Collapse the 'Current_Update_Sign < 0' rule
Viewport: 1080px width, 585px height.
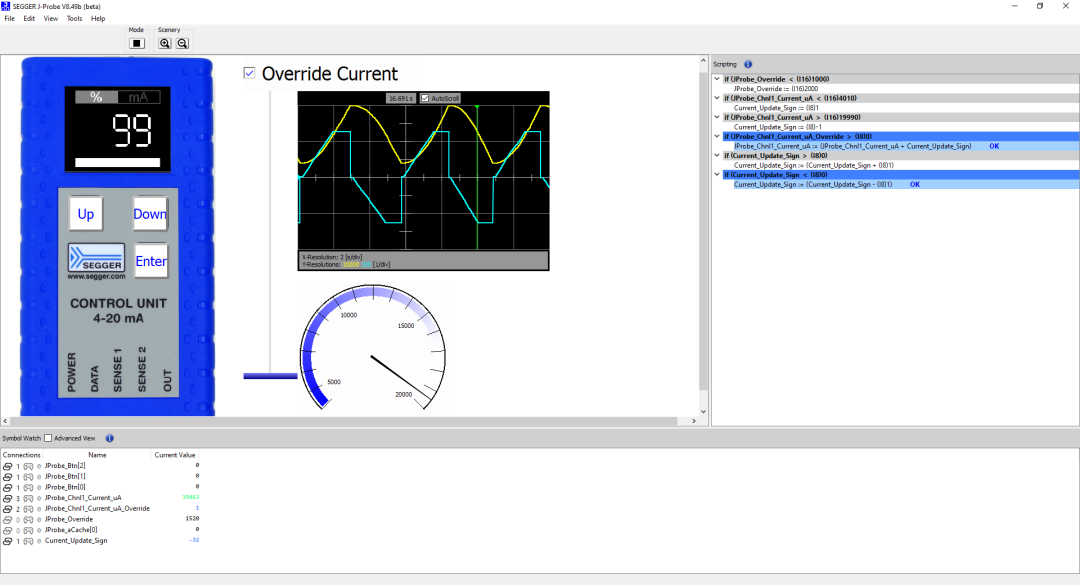717,175
